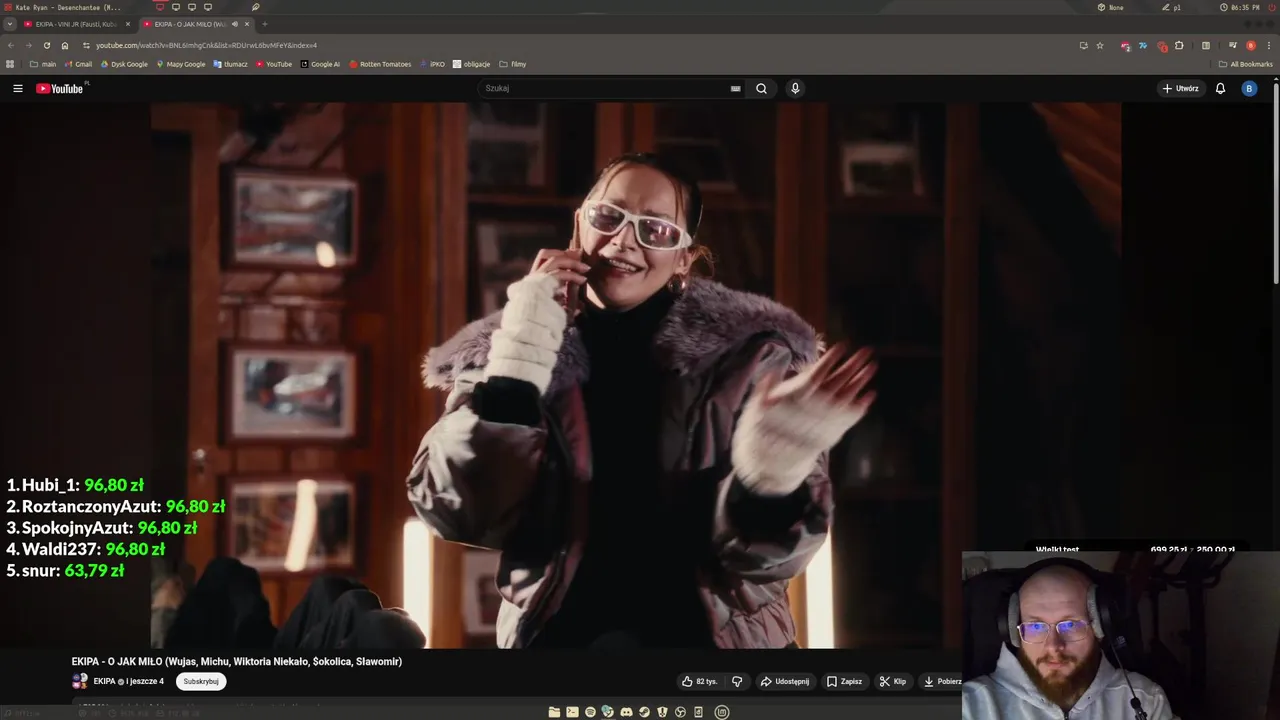
Task: Pause the video by clicking the player
Action: pyautogui.click(x=636, y=375)
